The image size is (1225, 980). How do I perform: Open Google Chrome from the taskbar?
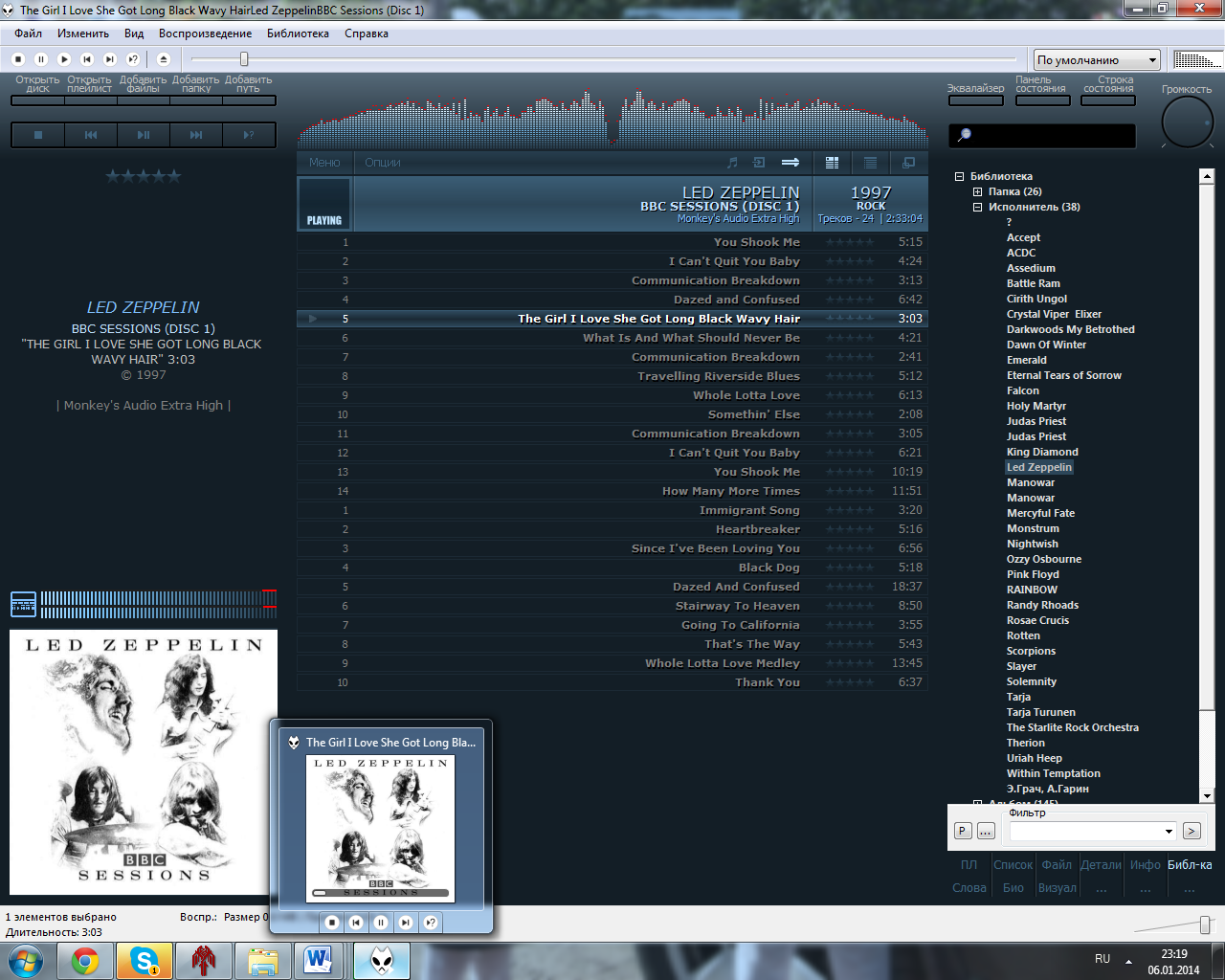[x=85, y=961]
